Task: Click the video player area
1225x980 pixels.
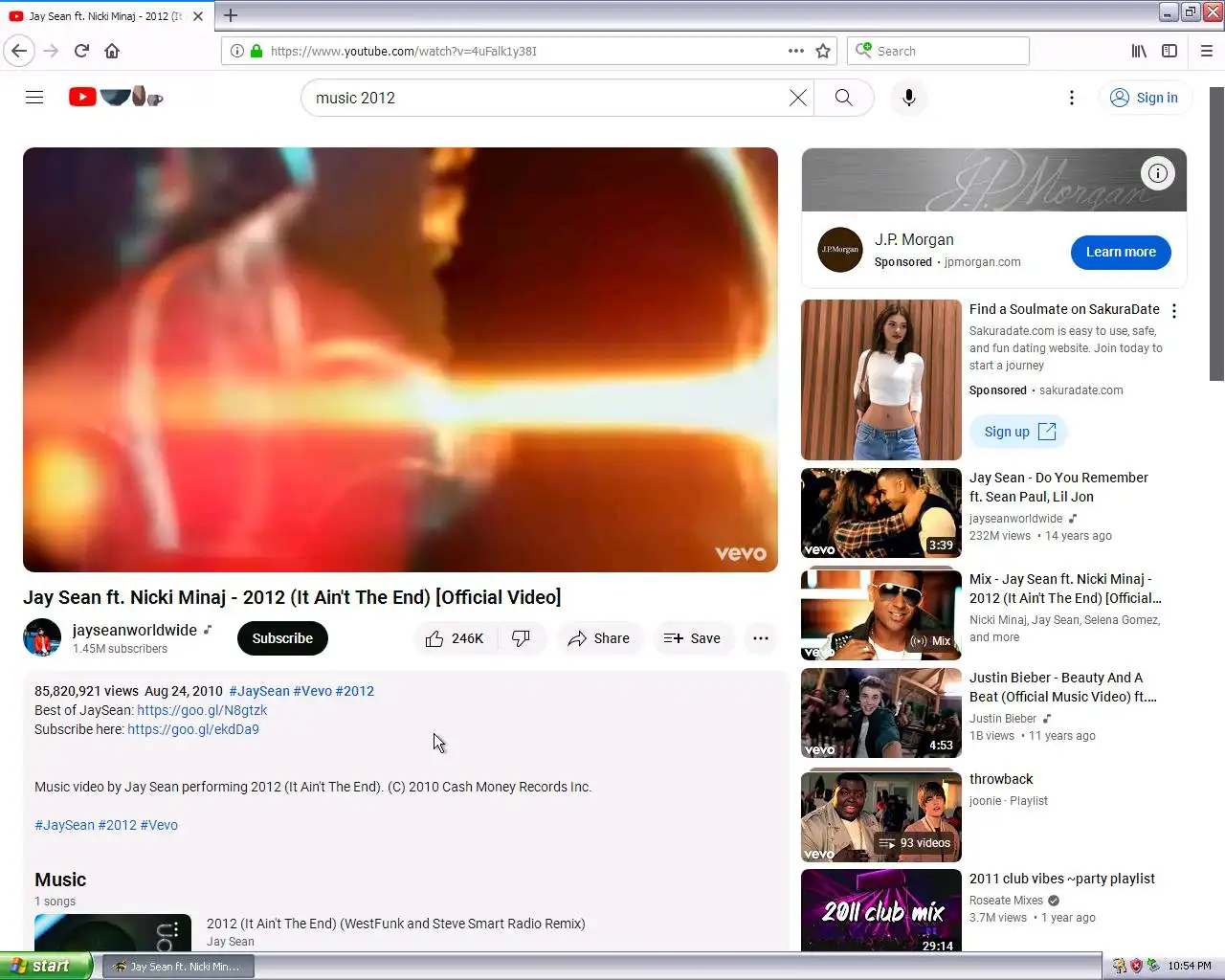Action: click(400, 360)
